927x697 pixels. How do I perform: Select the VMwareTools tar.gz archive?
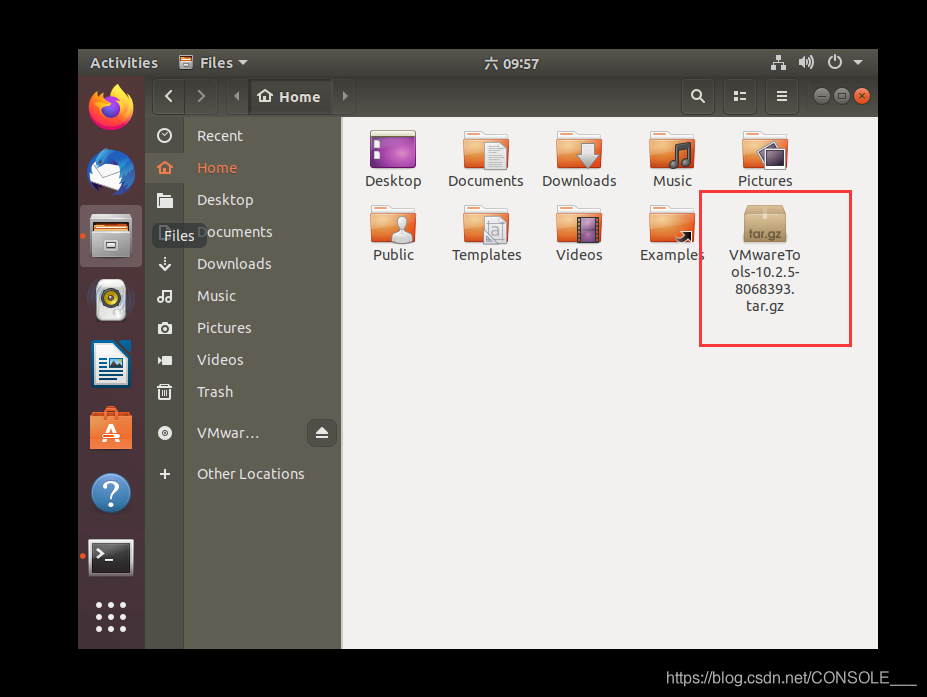click(x=765, y=259)
